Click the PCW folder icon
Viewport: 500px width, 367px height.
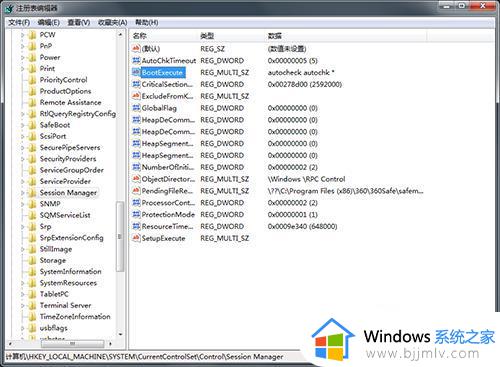pos(32,35)
